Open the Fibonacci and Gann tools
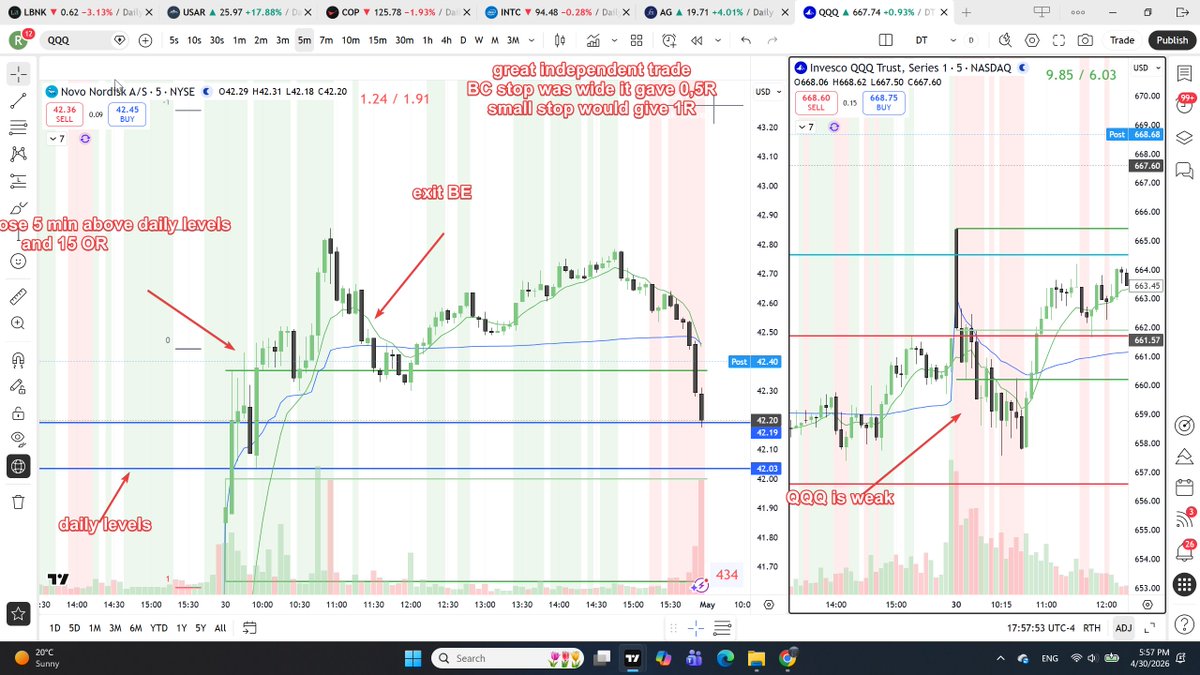This screenshot has height=675, width=1200. [x=18, y=128]
